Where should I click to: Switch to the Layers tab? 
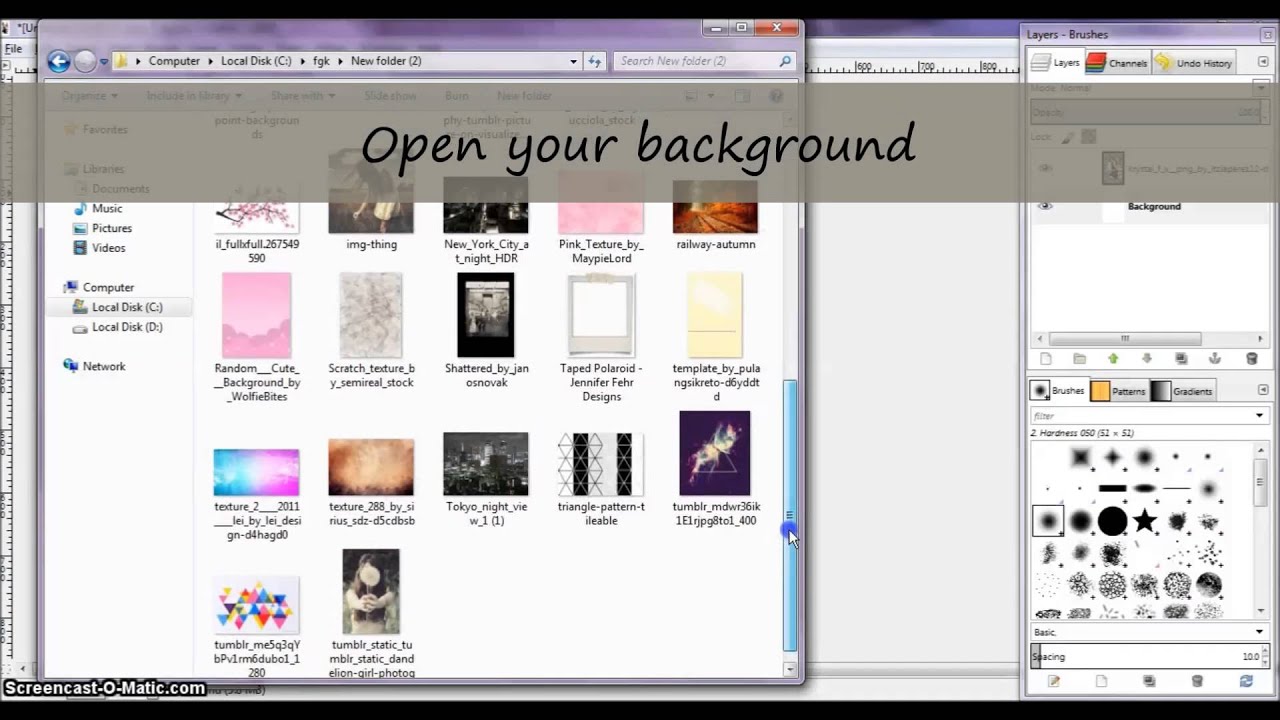point(1056,63)
